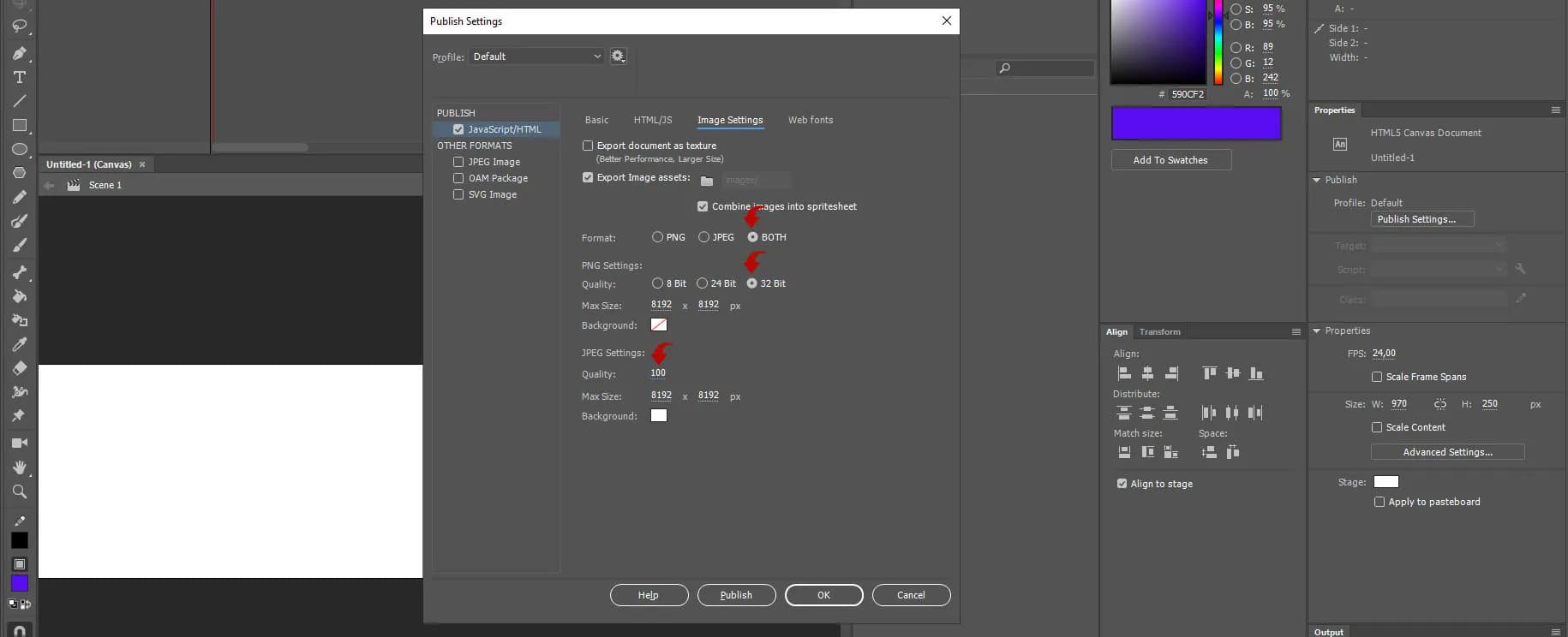The height and width of the screenshot is (637, 1568).
Task: Uncheck Combine images into spritesheet
Action: coord(703,206)
